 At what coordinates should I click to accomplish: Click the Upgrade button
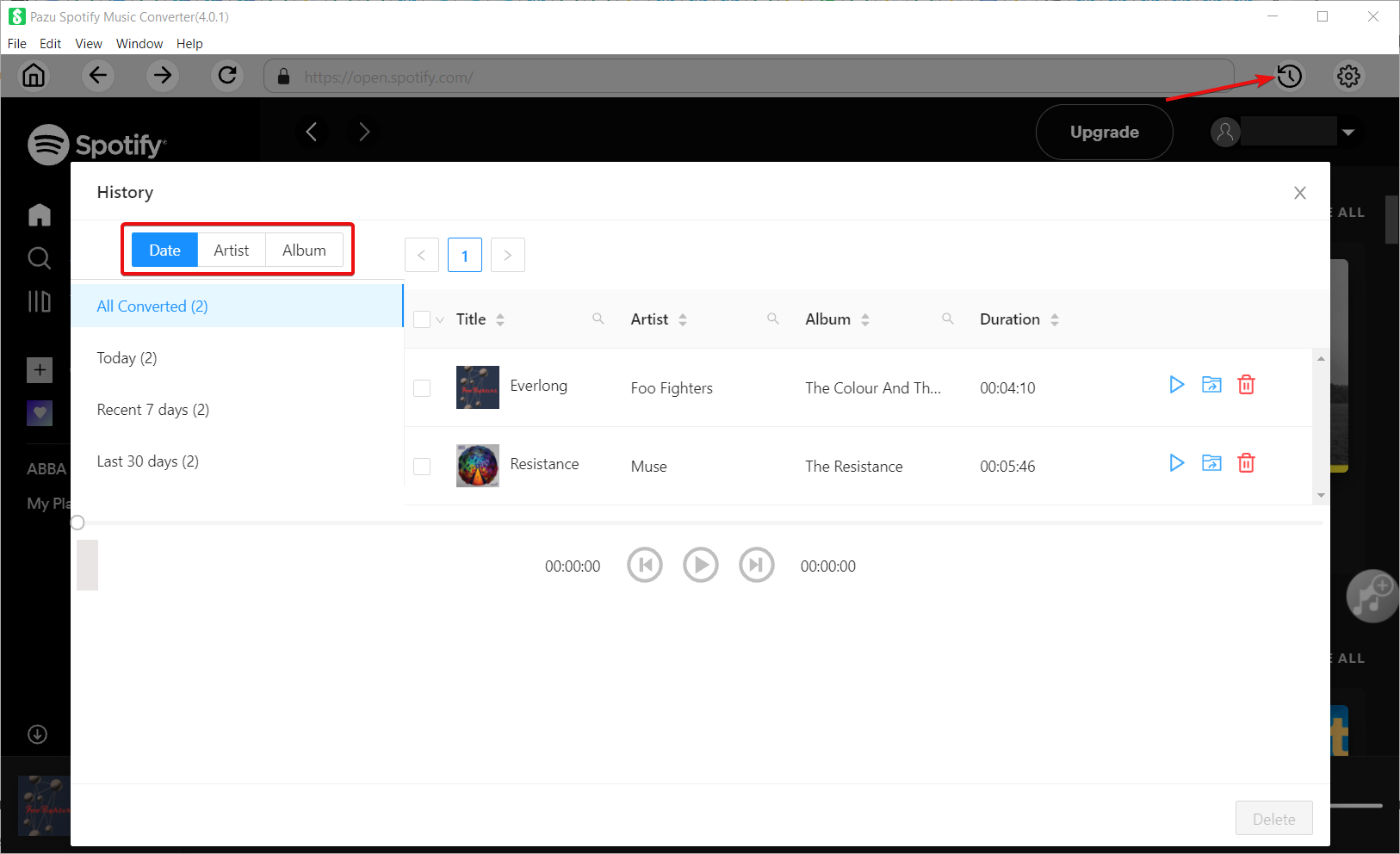1105,132
